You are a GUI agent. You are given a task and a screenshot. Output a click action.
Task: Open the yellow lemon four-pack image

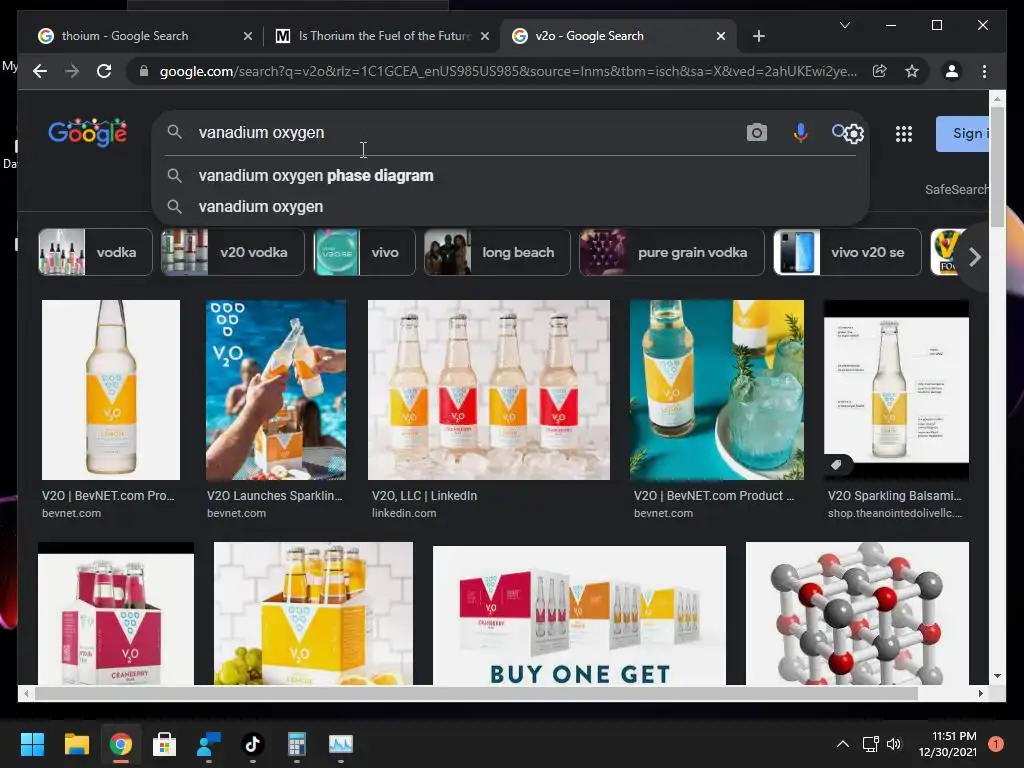click(313, 613)
